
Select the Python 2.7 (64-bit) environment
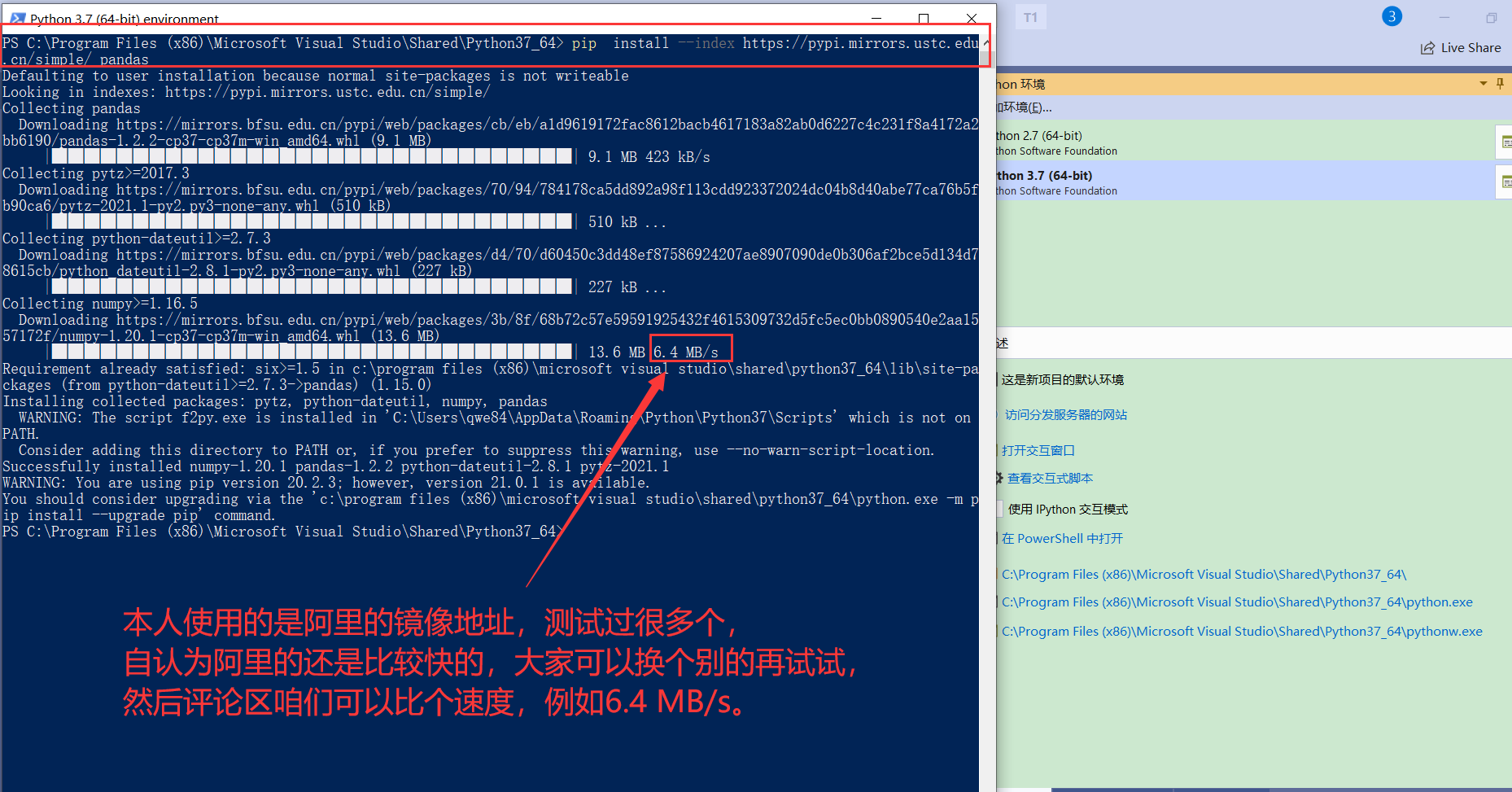tap(1245, 142)
